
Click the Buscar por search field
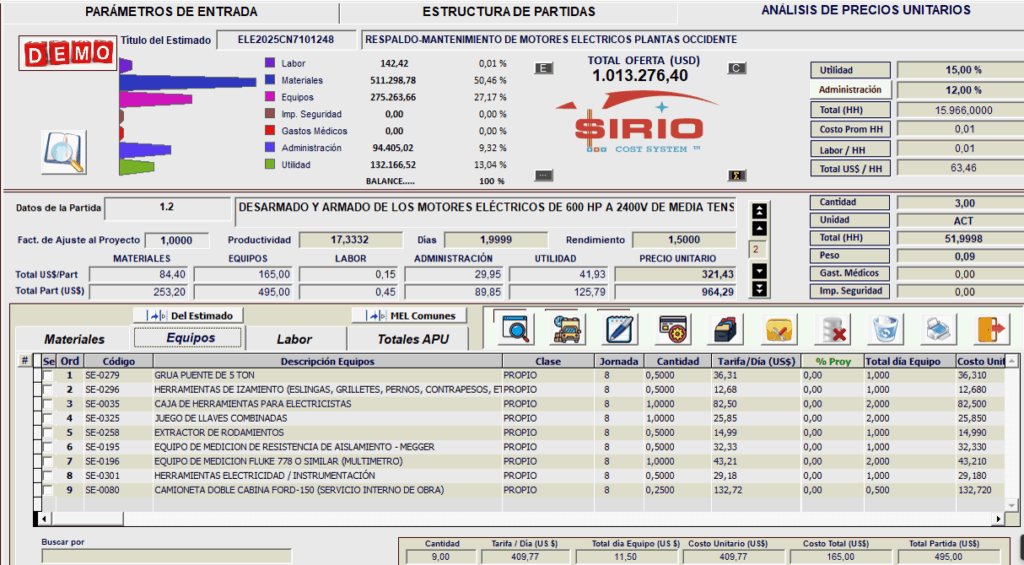pyautogui.click(x=166, y=555)
